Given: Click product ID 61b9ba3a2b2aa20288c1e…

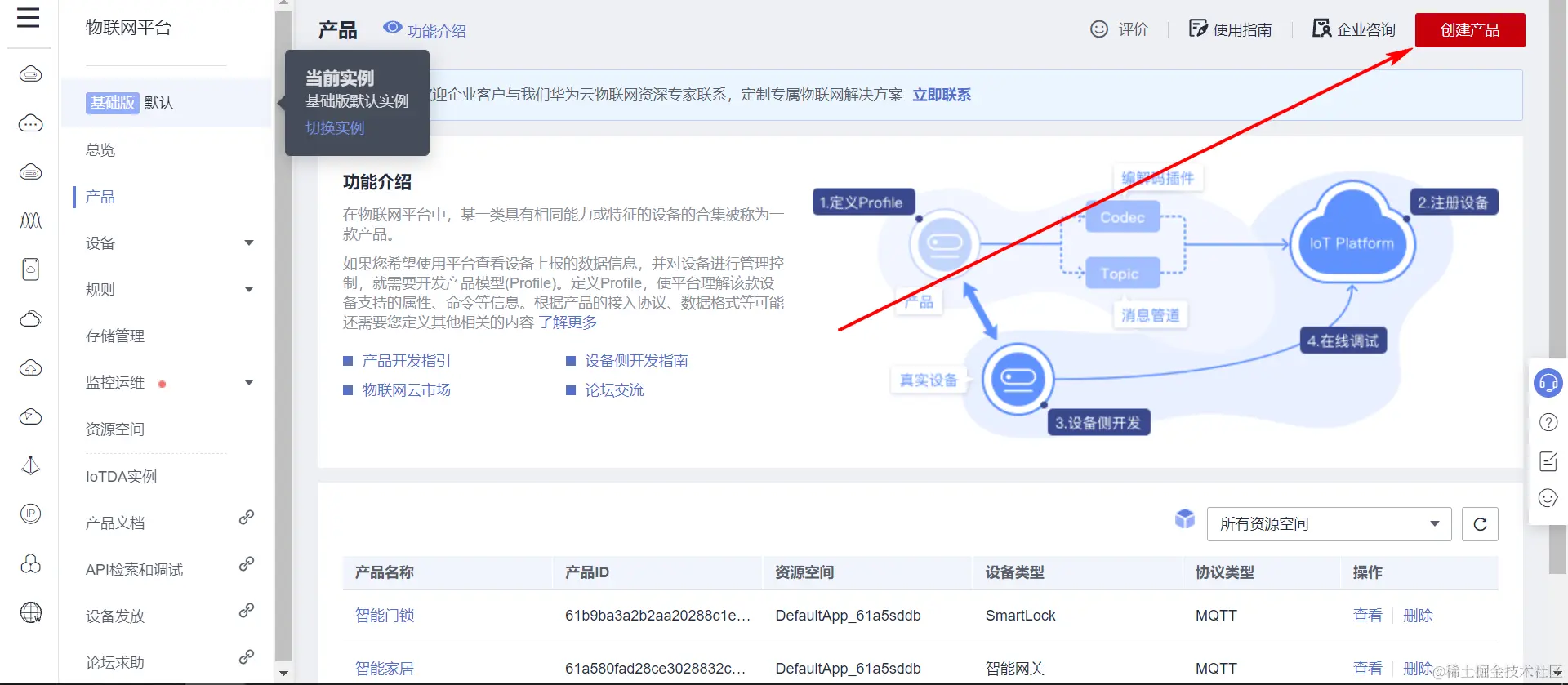Looking at the screenshot, I should [657, 616].
